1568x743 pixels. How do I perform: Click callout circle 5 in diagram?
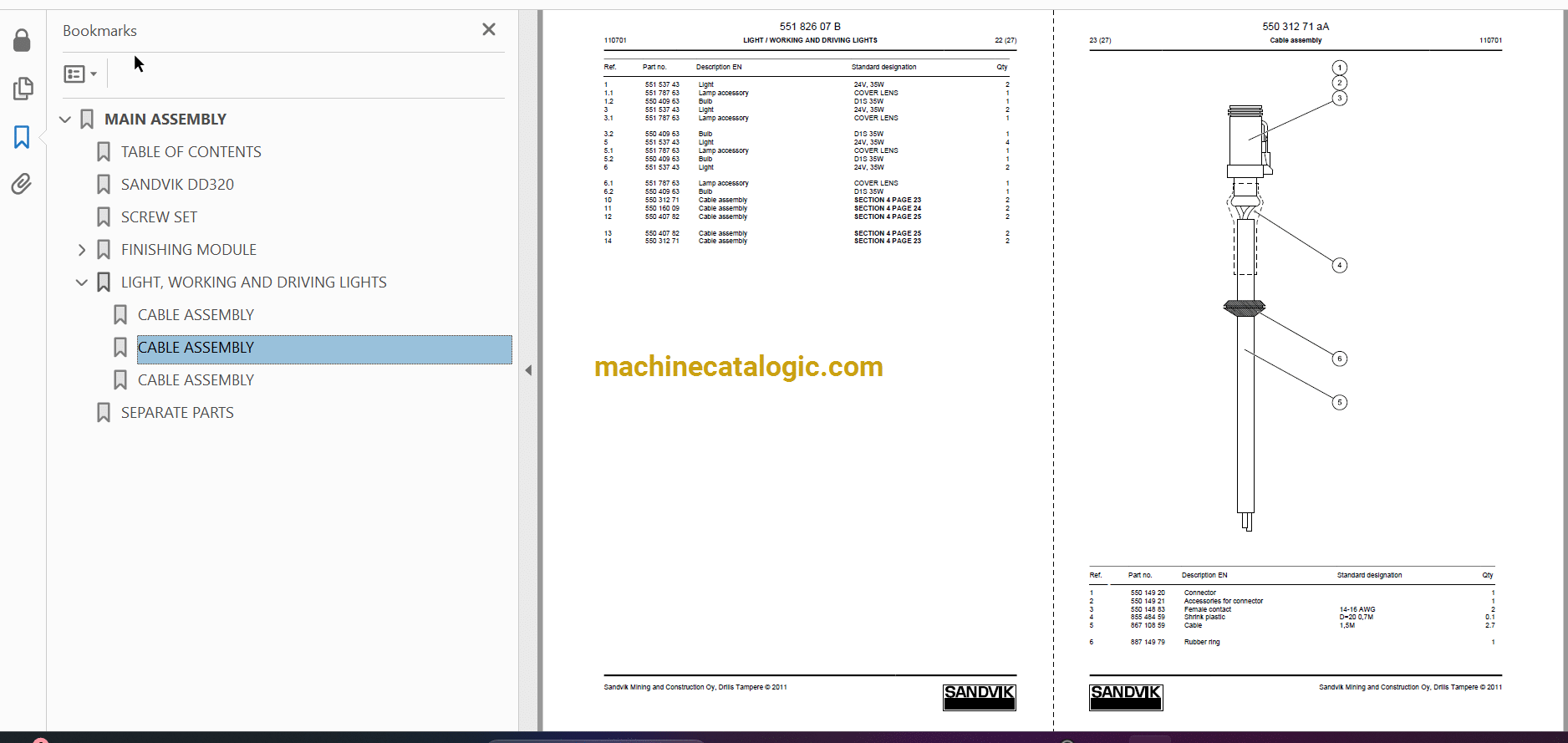pyautogui.click(x=1340, y=403)
